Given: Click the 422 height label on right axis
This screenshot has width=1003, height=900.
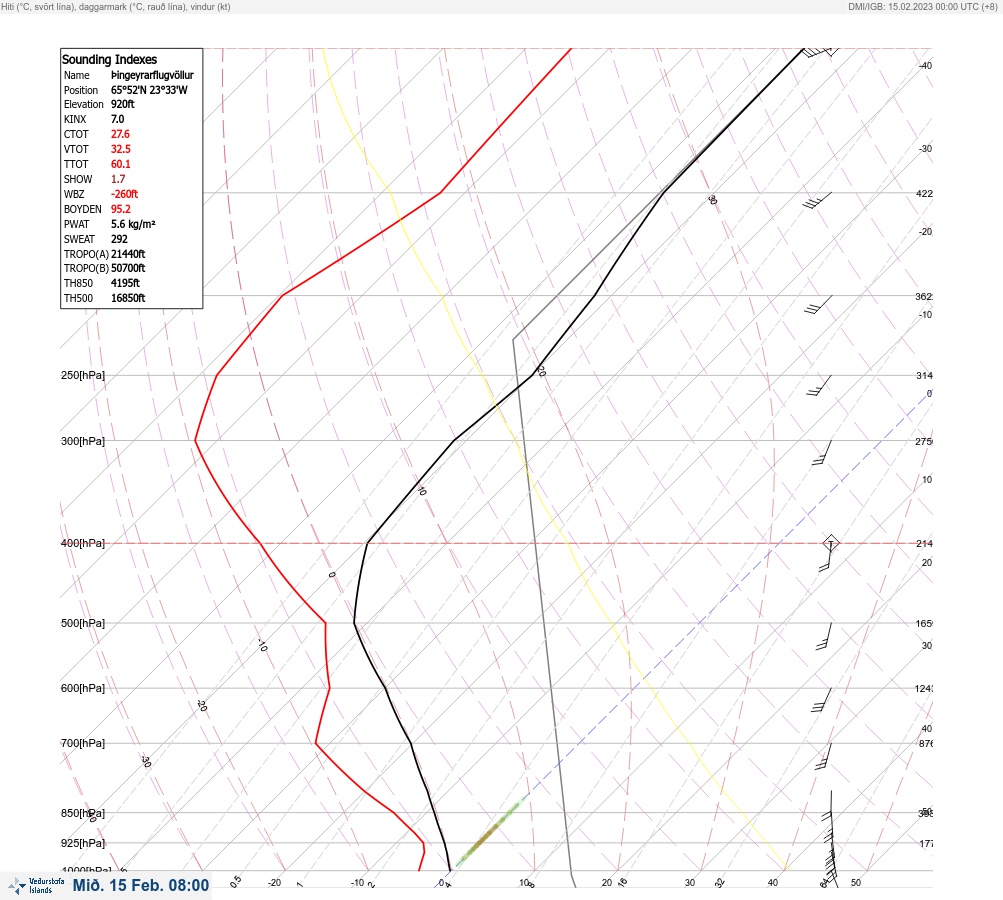Looking at the screenshot, I should click(924, 194).
